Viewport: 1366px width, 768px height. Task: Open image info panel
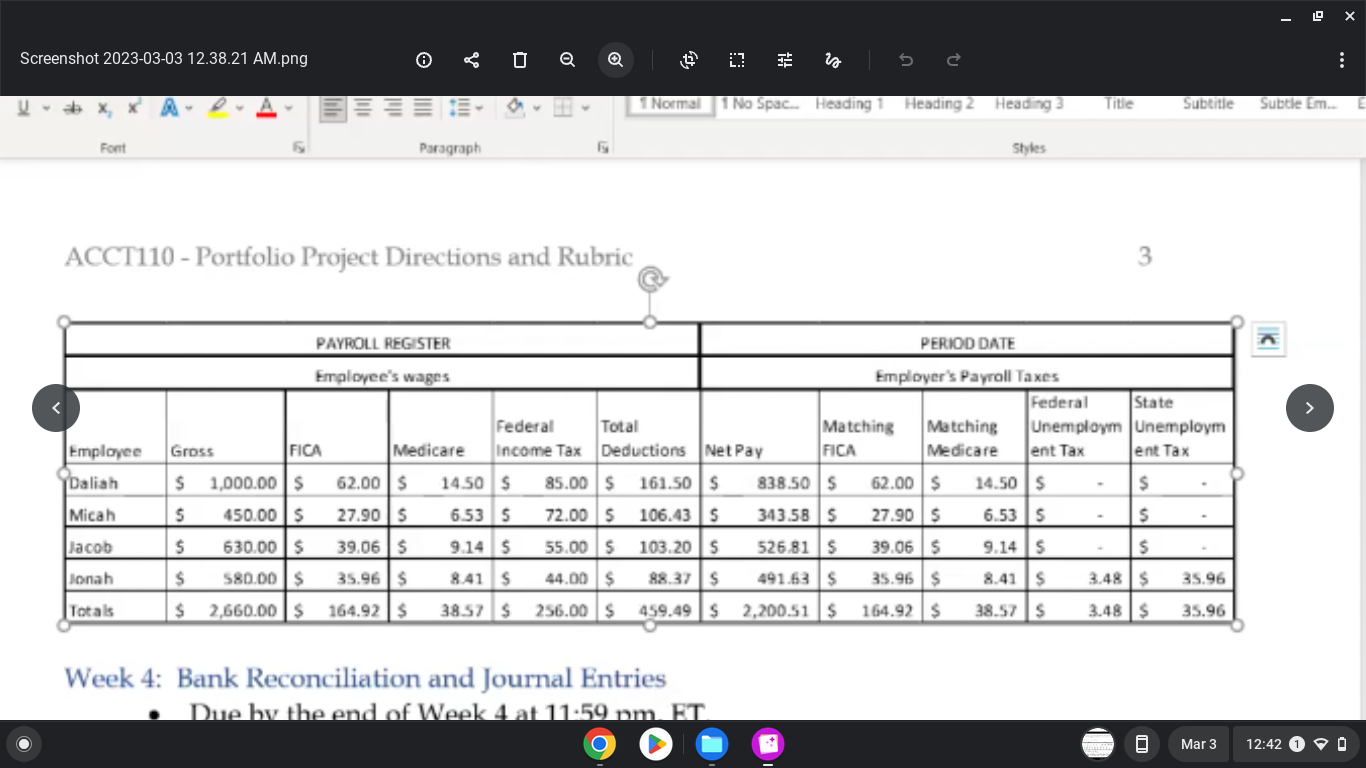pyautogui.click(x=423, y=60)
